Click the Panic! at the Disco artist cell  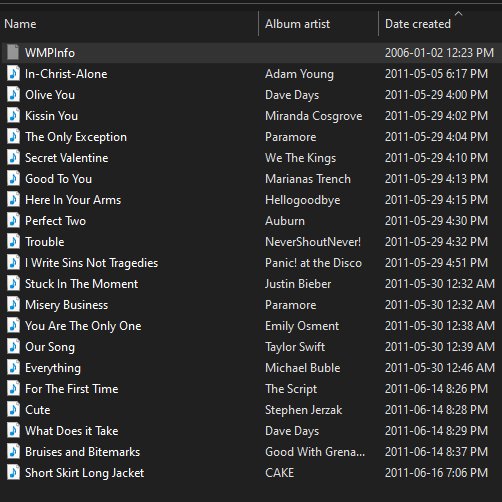pos(313,263)
